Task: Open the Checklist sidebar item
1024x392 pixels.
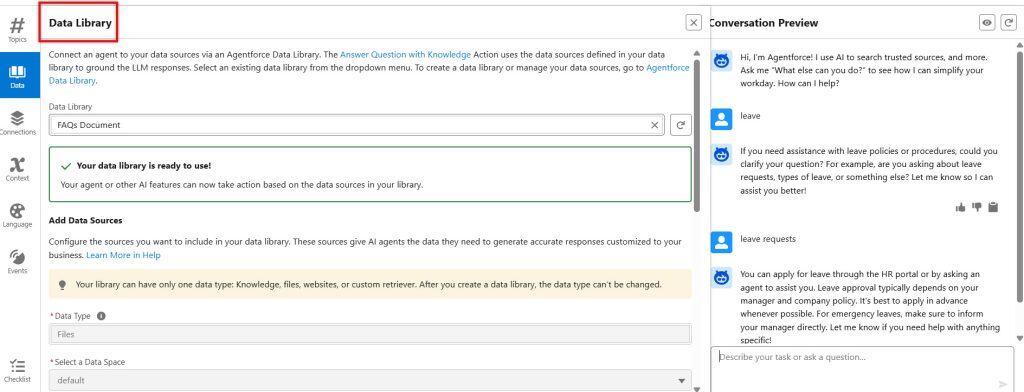Action: click(x=18, y=370)
